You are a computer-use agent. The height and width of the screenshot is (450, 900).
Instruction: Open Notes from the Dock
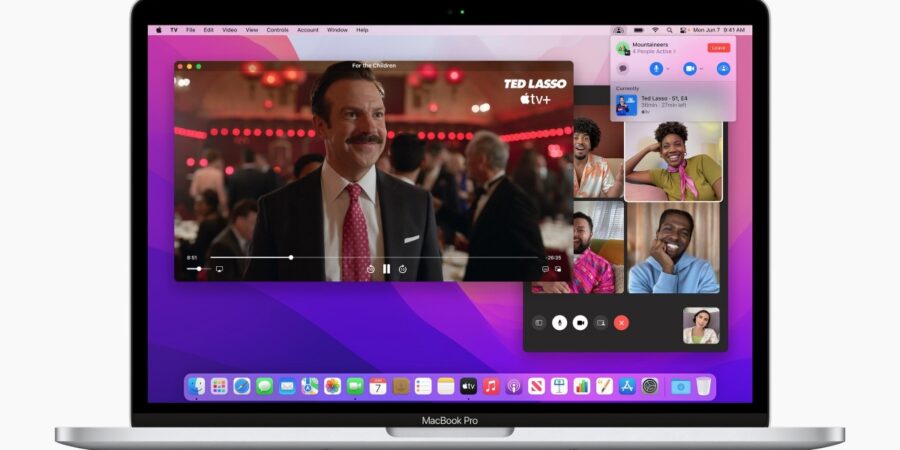445,386
